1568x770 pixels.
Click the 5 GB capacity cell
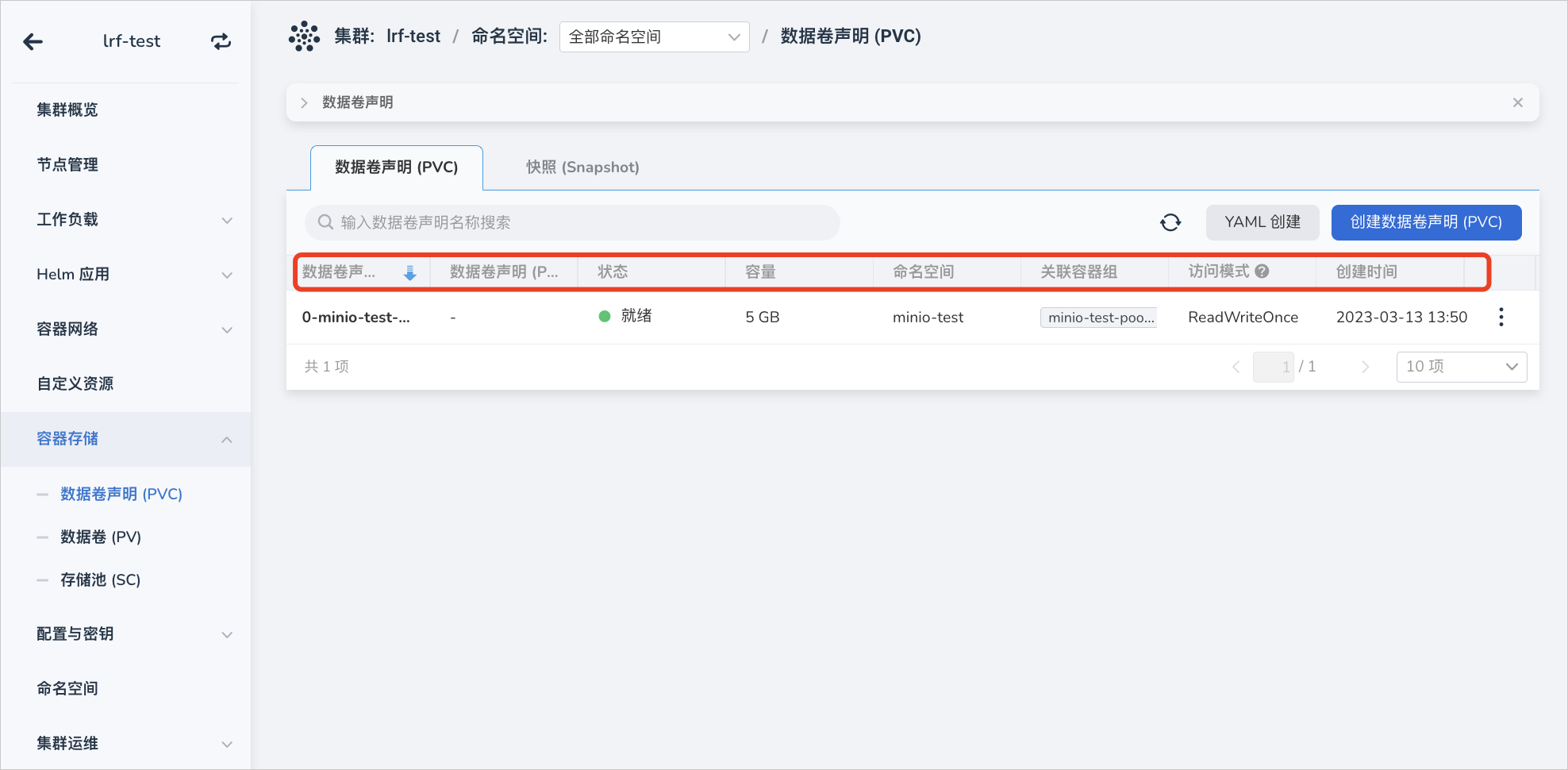[763, 318]
